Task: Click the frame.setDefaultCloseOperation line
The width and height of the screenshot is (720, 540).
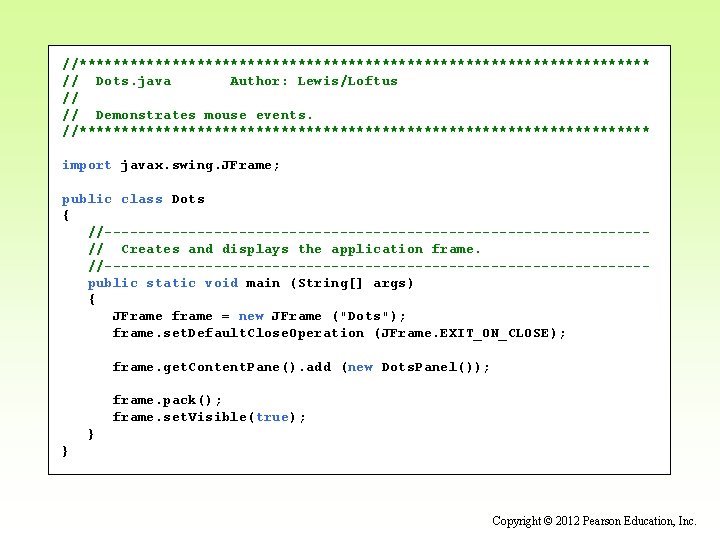Action: [339, 333]
